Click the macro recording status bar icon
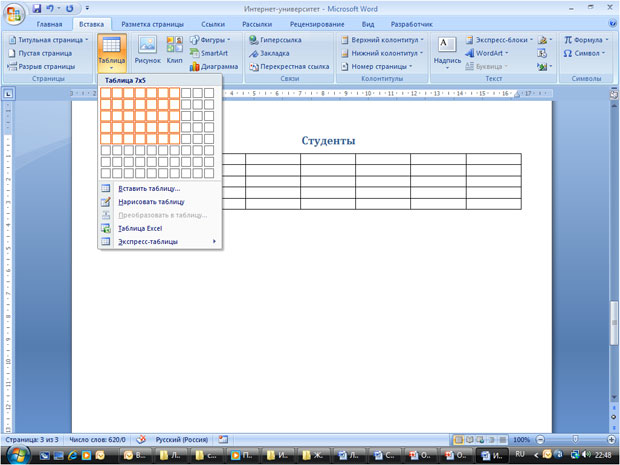620x465 pixels. (223, 439)
